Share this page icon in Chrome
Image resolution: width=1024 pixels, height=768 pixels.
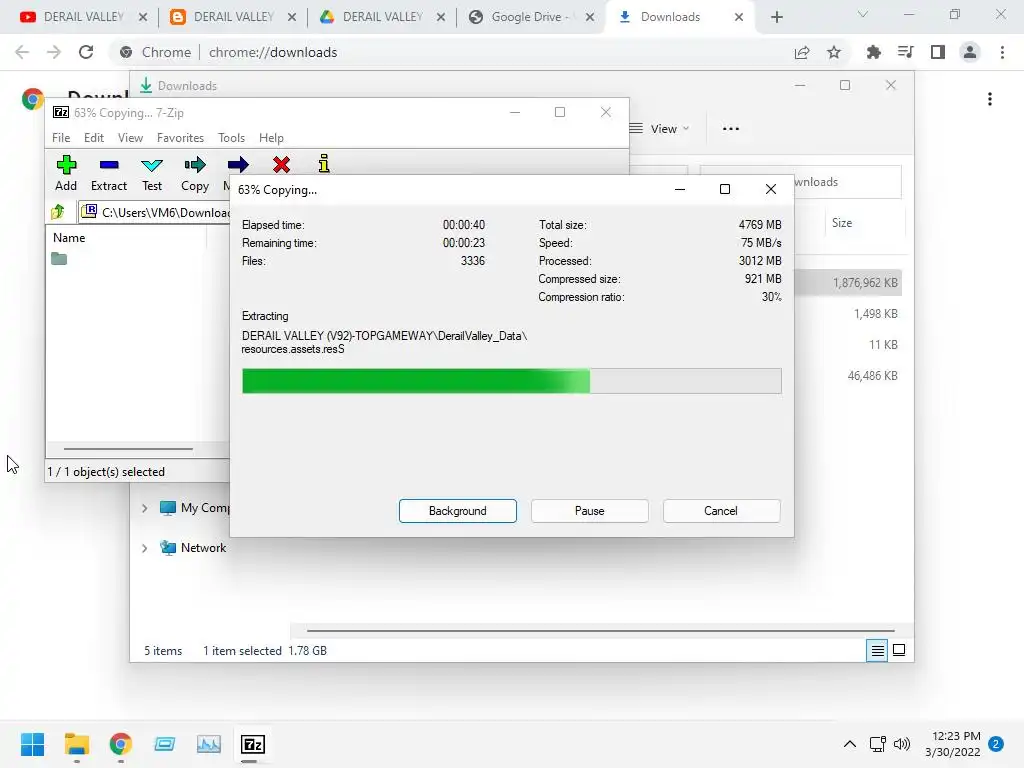[802, 52]
